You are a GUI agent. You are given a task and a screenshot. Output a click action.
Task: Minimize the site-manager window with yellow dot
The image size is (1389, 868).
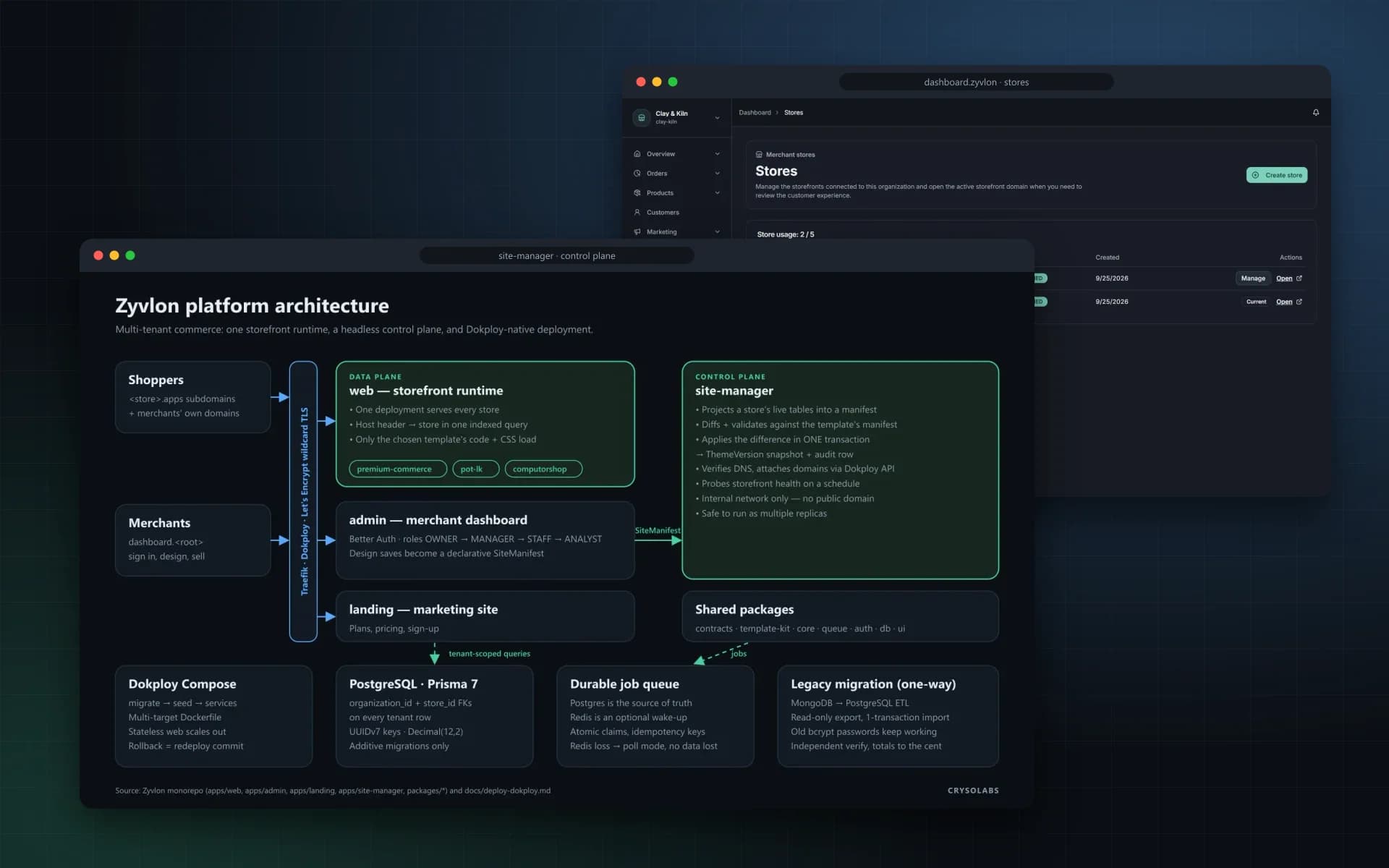point(114,255)
